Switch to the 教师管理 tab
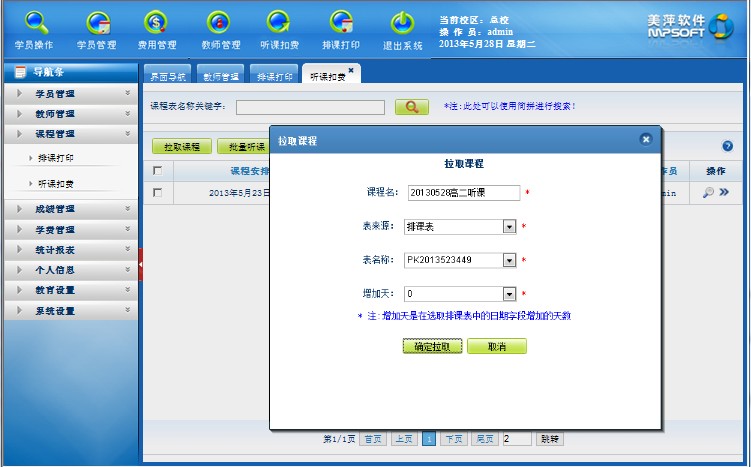751x467 pixels. pyautogui.click(x=220, y=76)
